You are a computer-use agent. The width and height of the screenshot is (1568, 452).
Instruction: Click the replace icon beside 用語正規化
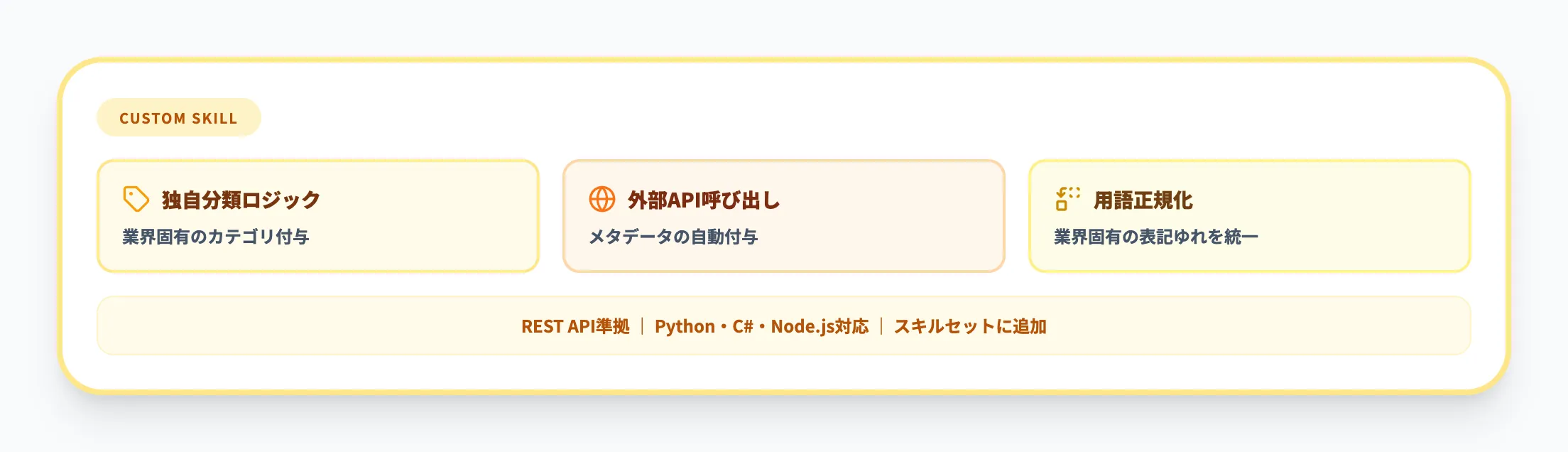(1067, 200)
